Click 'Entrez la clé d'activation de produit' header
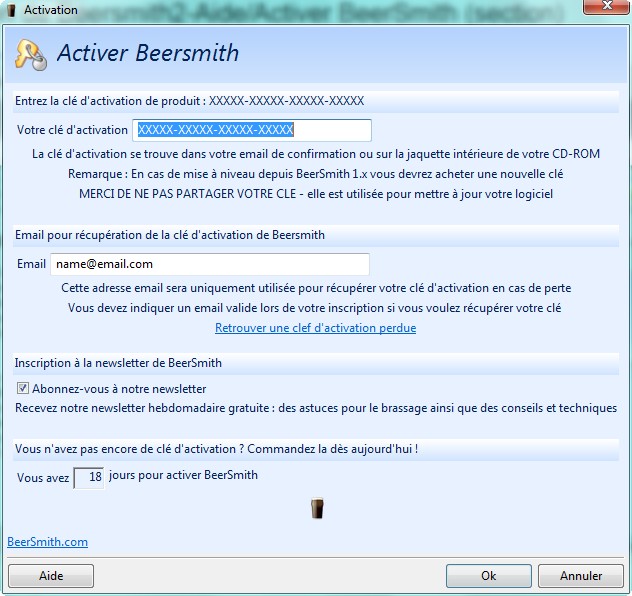The height and width of the screenshot is (596, 632). [189, 101]
